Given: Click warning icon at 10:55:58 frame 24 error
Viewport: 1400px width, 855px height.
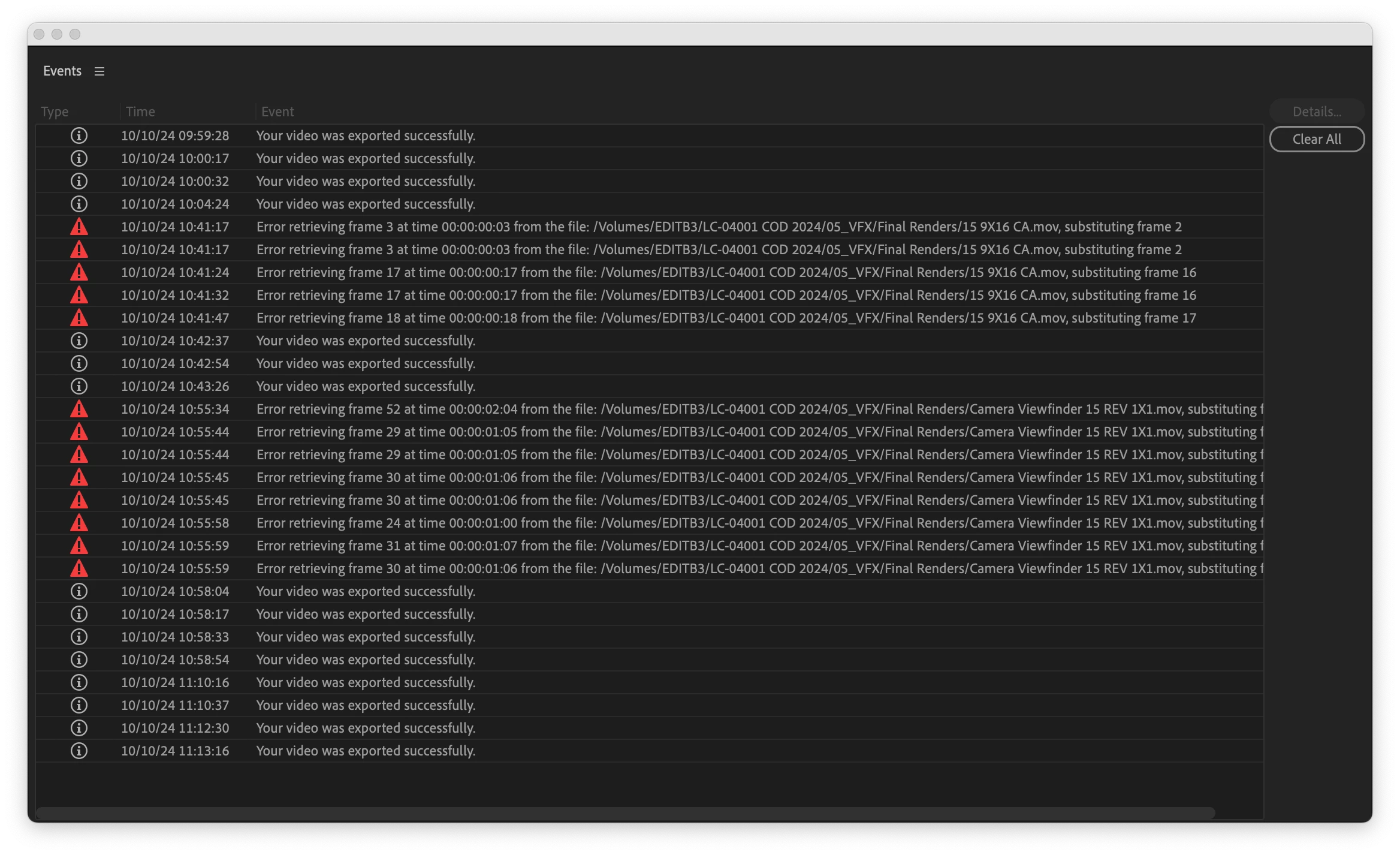Looking at the screenshot, I should click(x=79, y=523).
